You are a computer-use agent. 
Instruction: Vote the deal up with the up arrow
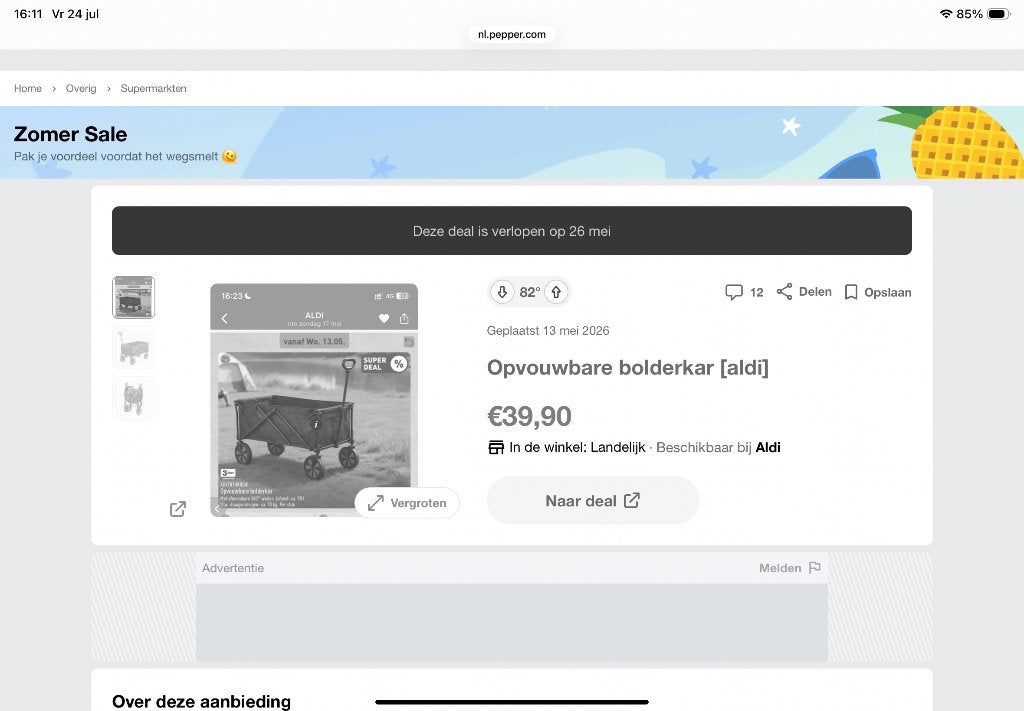(x=556, y=292)
